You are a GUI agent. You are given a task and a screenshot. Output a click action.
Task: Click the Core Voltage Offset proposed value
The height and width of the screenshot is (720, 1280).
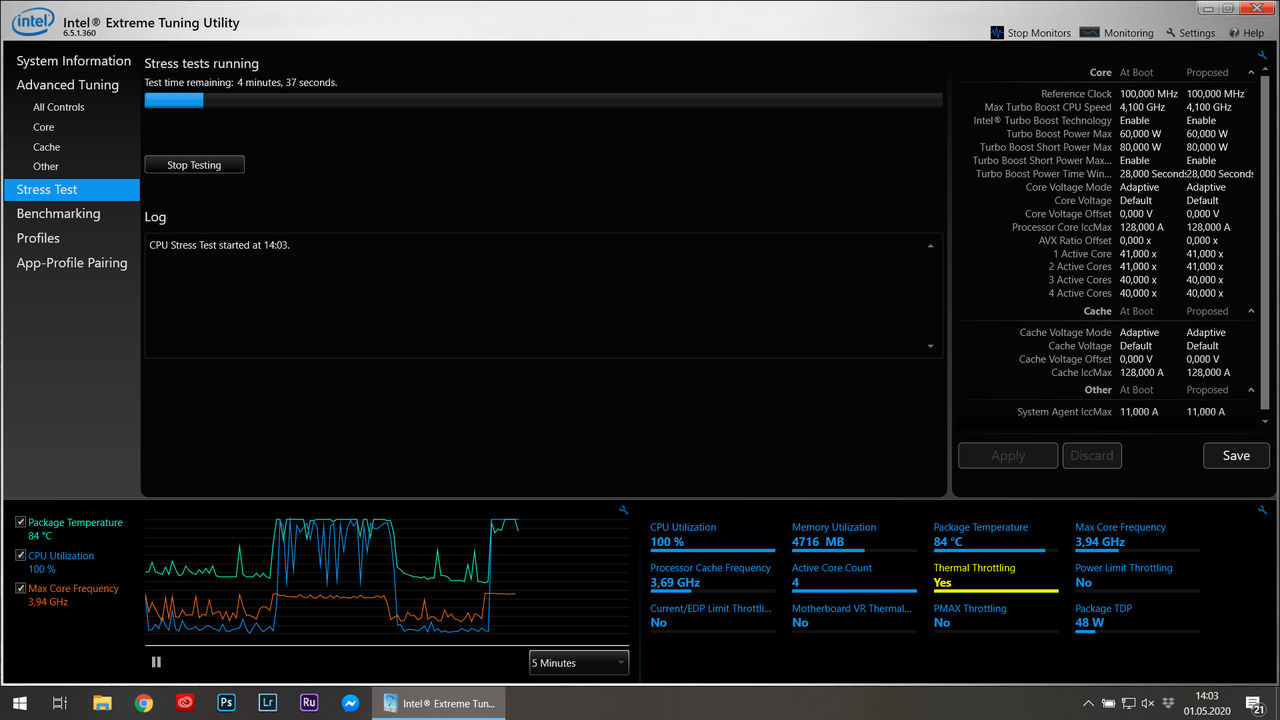click(1203, 214)
